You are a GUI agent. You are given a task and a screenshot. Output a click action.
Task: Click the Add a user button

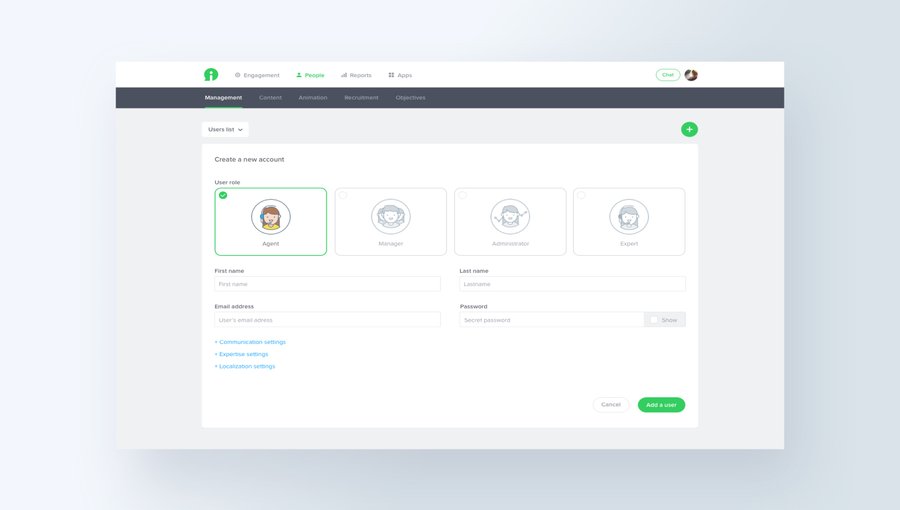(661, 405)
